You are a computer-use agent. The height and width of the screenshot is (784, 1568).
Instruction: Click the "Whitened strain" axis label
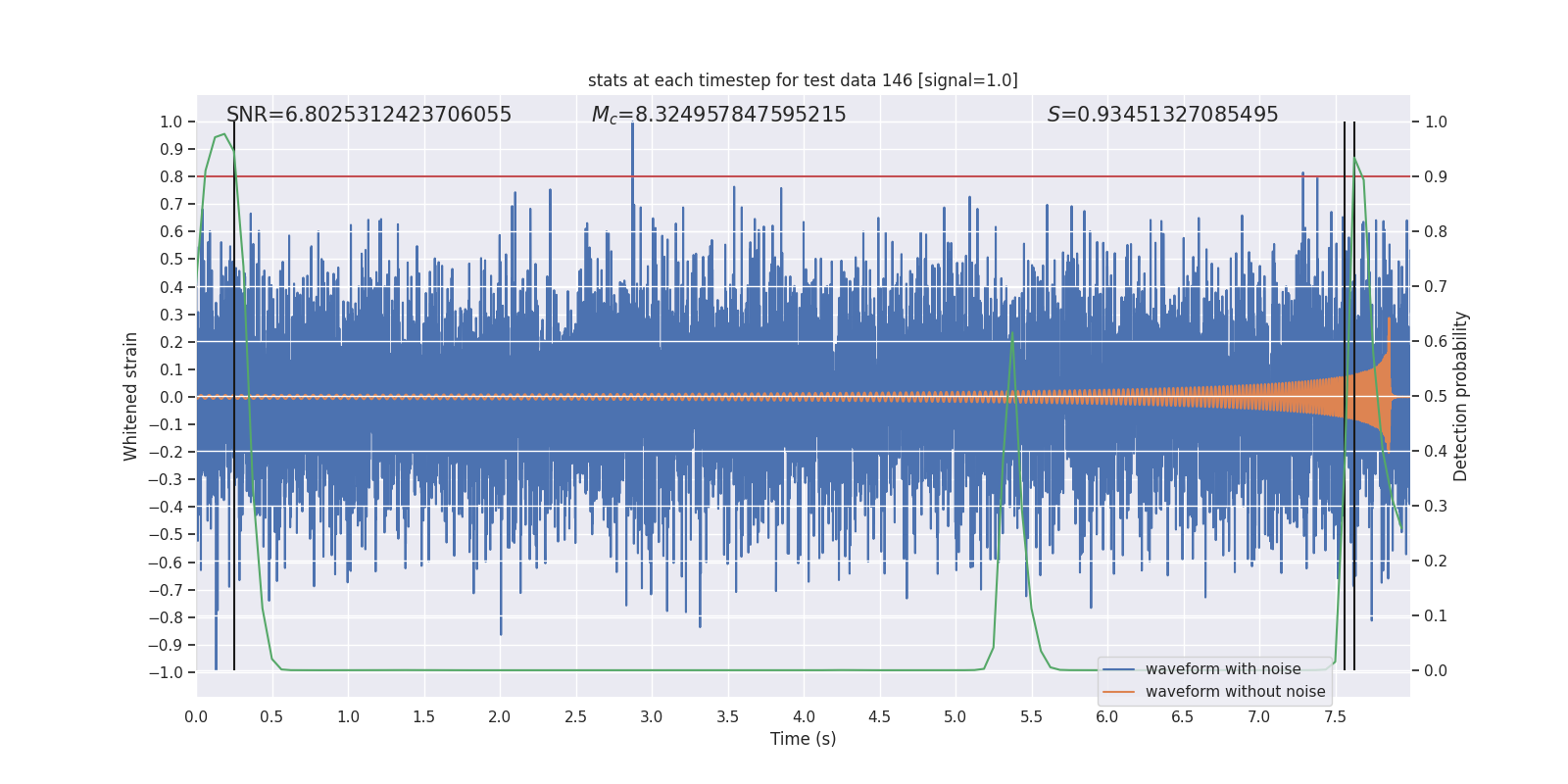(131, 397)
